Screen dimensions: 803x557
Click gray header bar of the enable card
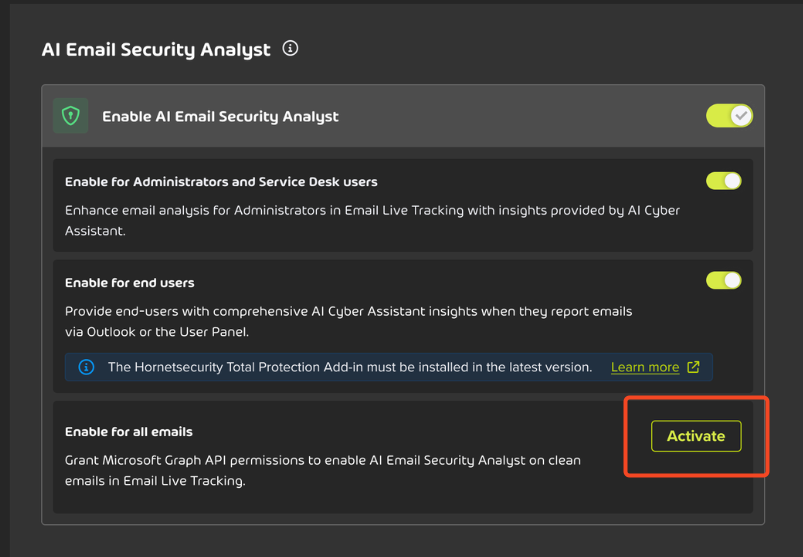(x=403, y=116)
